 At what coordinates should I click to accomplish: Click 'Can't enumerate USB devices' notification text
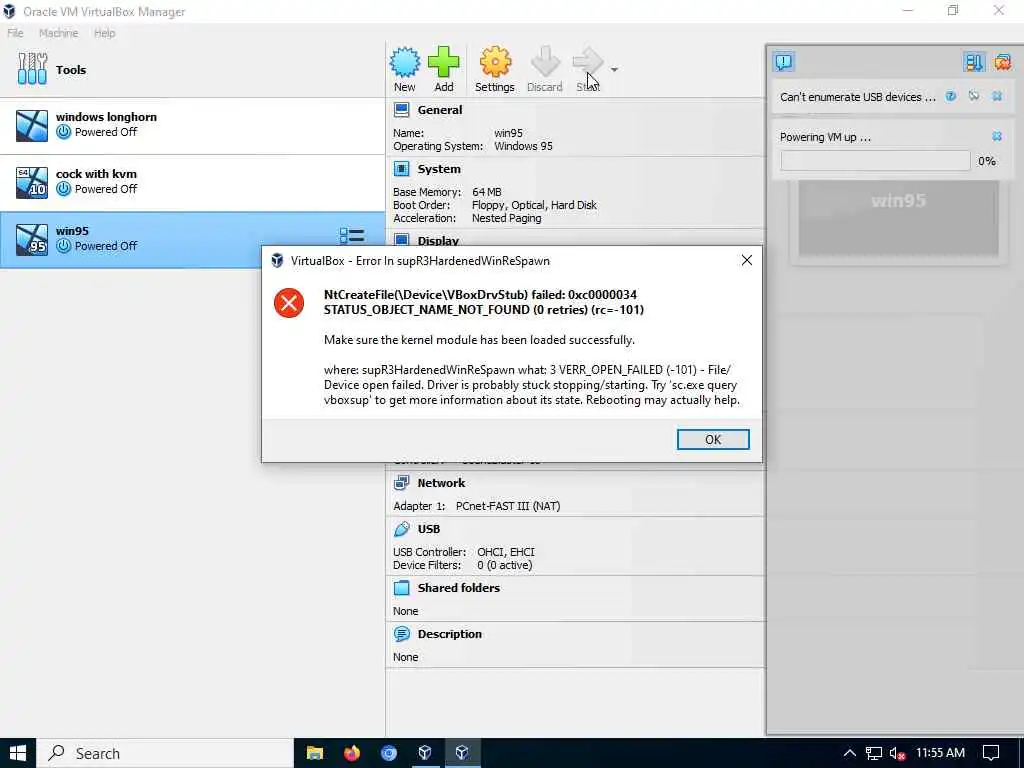click(x=857, y=97)
